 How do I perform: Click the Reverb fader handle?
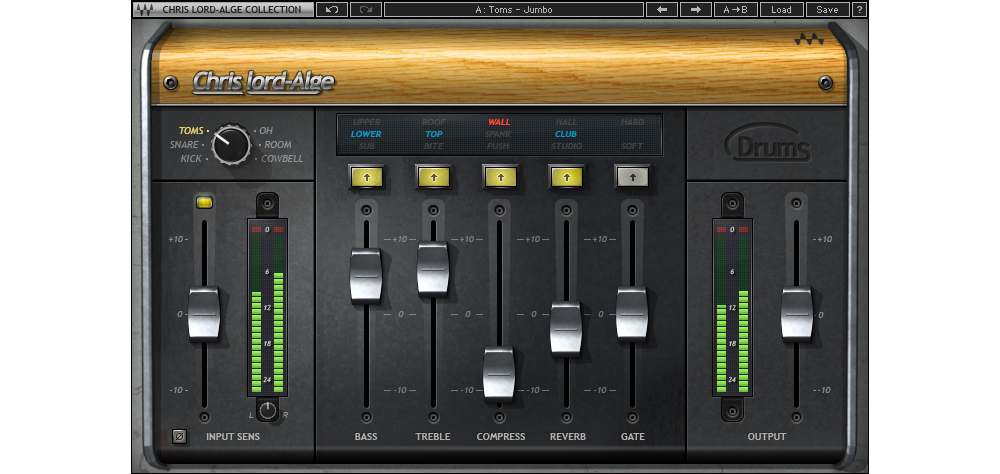[x=566, y=327]
